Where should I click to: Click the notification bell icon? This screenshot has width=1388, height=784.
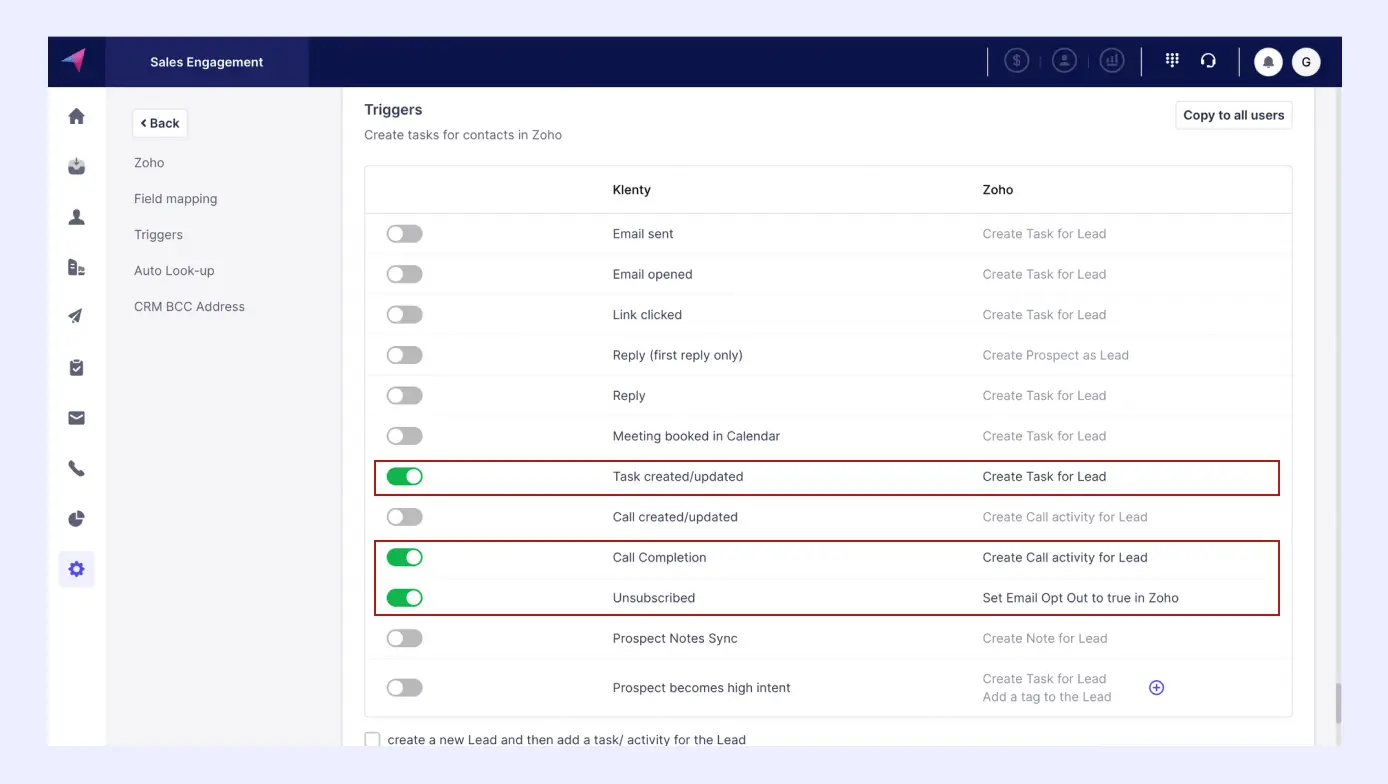(x=1268, y=62)
